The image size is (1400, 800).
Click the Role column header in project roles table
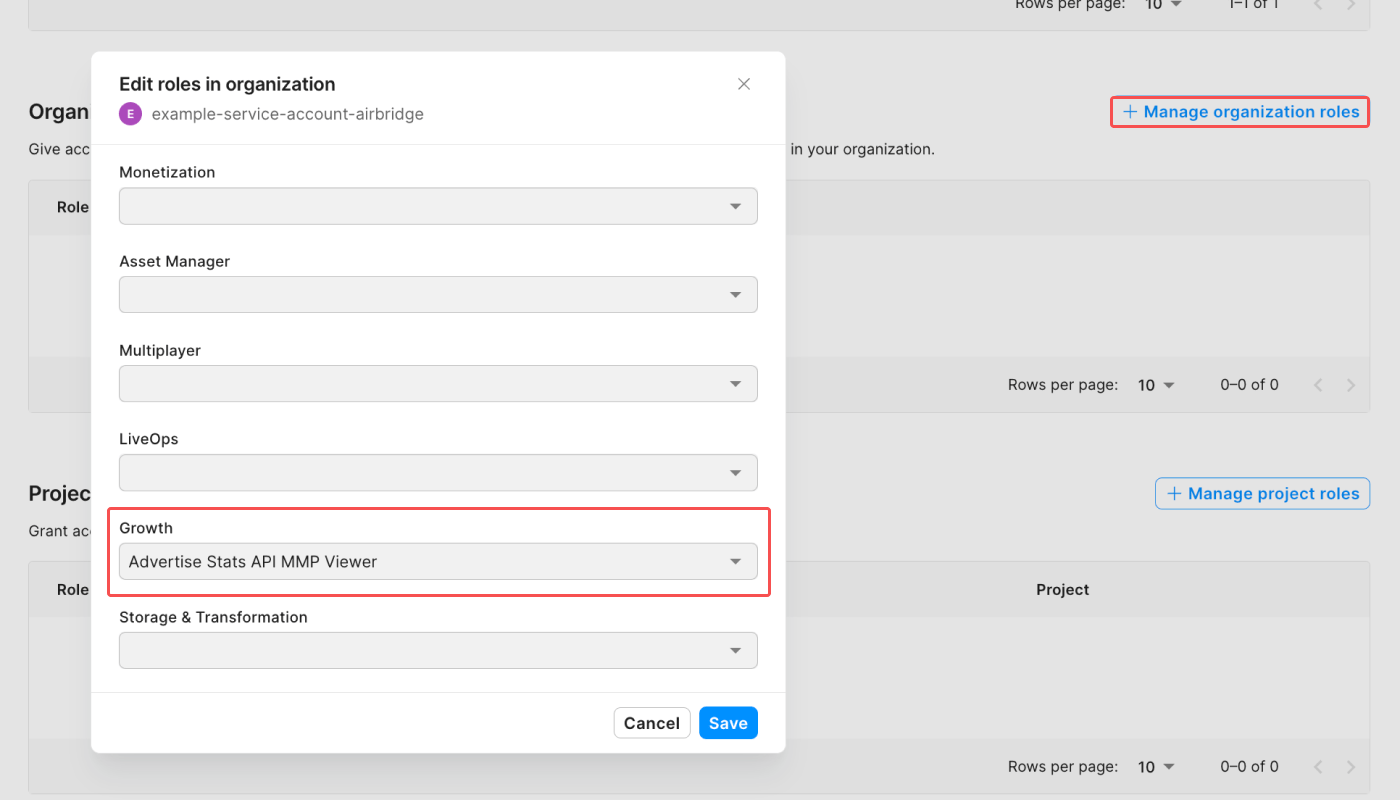click(x=73, y=590)
